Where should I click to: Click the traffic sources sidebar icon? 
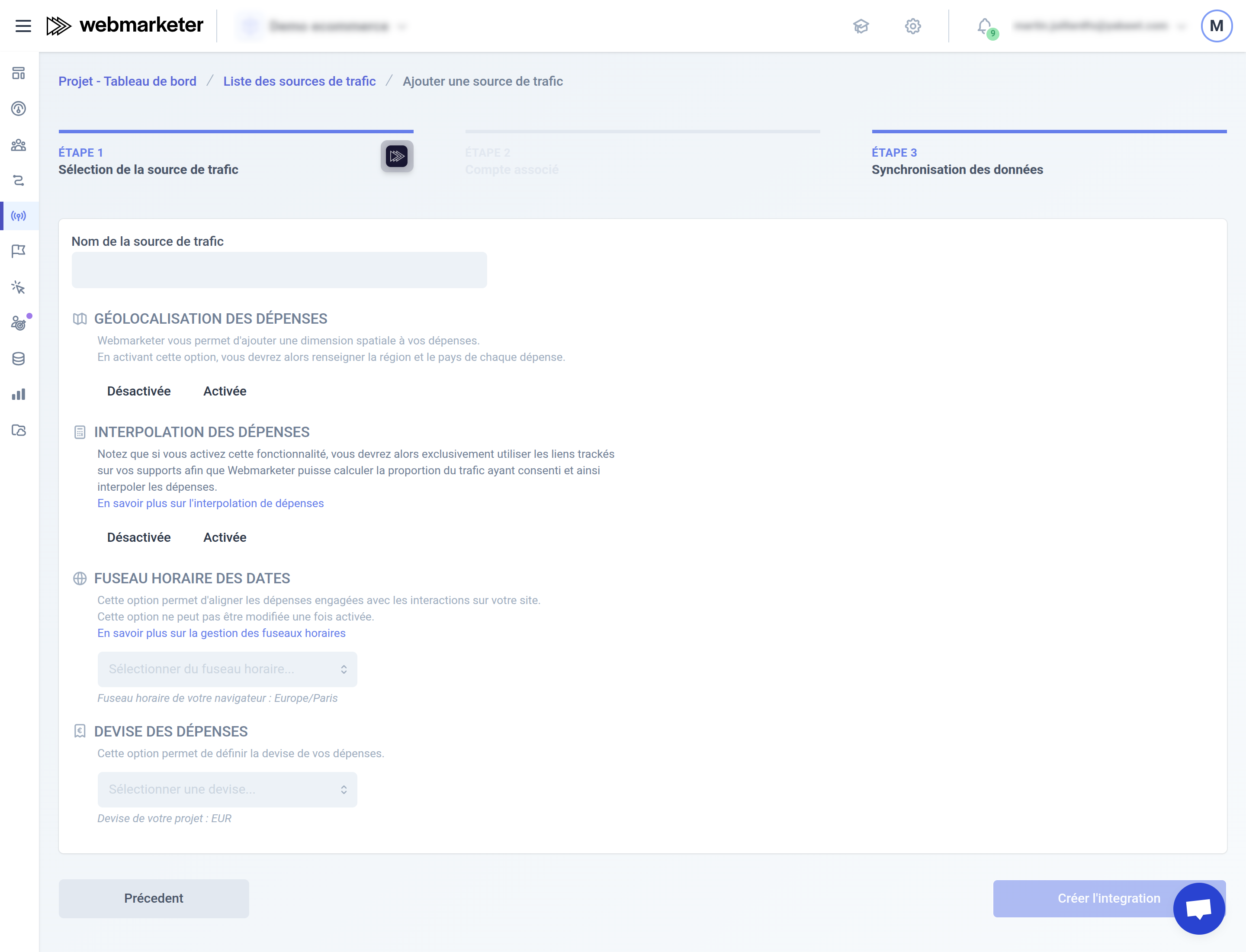click(x=19, y=216)
